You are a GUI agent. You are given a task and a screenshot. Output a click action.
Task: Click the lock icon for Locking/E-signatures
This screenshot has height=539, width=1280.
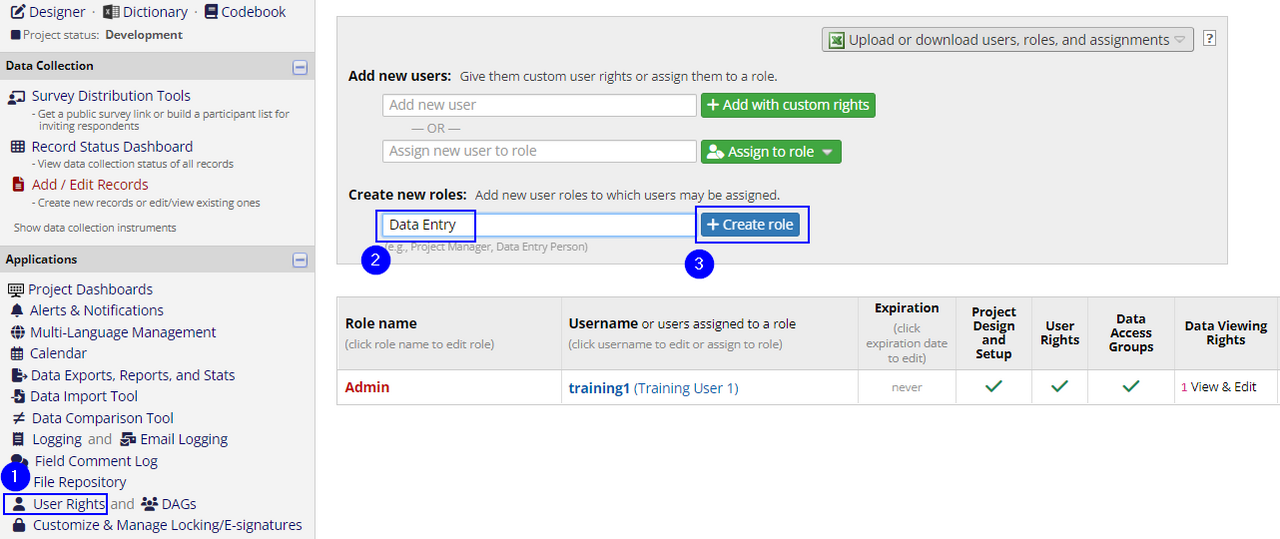pos(19,525)
